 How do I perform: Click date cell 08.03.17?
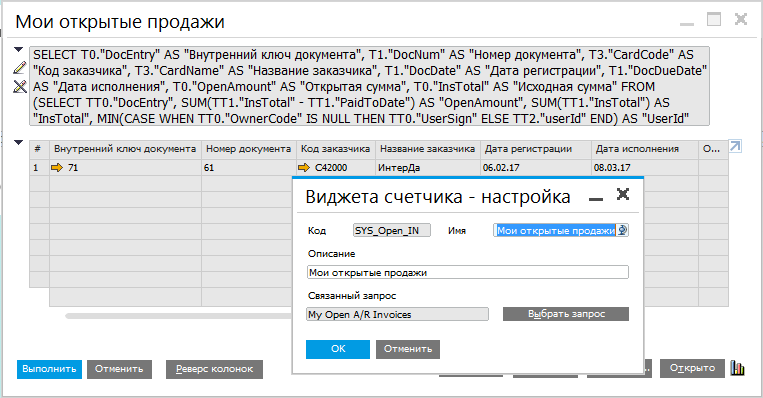645,167
